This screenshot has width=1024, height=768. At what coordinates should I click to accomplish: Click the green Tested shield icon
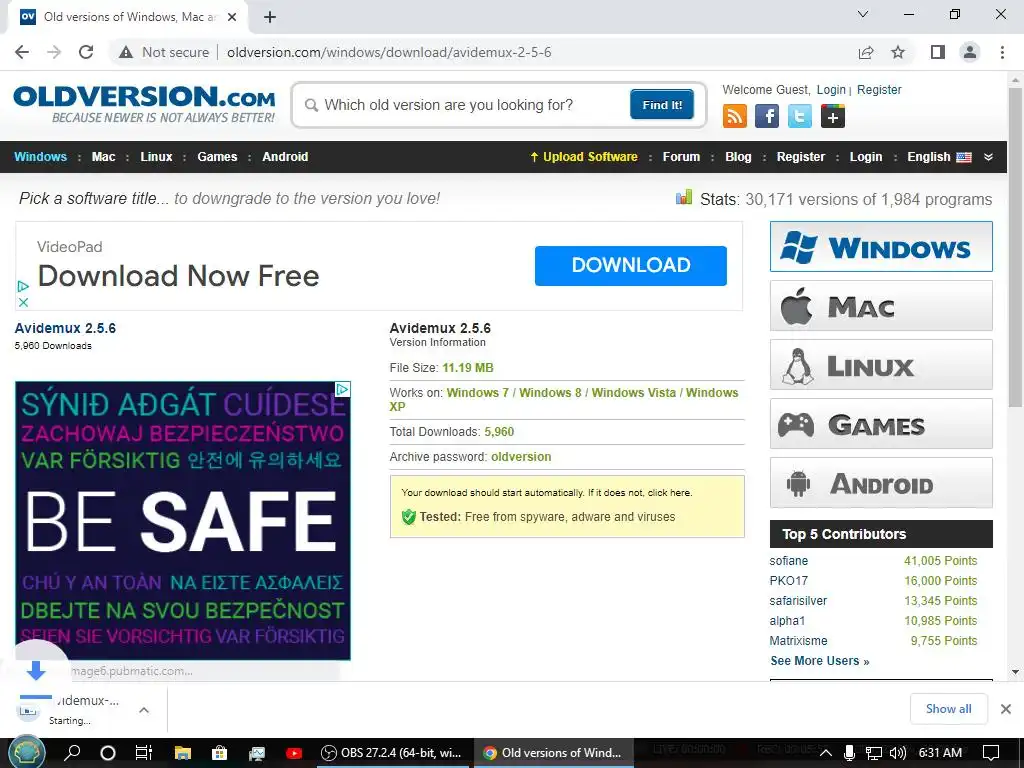(x=409, y=517)
